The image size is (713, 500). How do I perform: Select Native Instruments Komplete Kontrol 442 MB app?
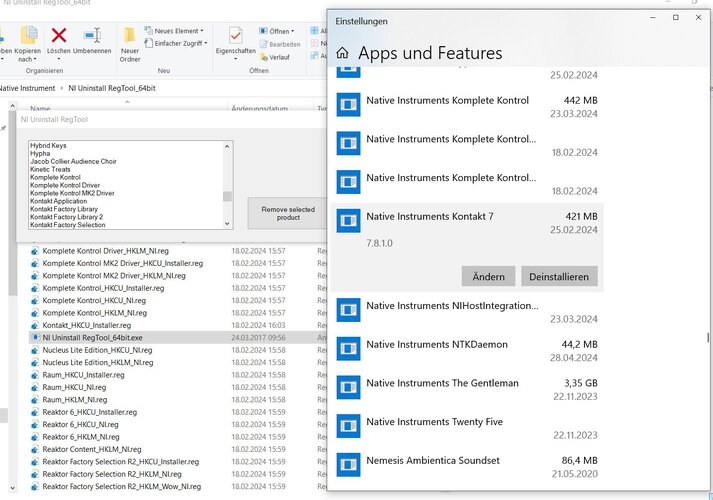pyautogui.click(x=467, y=106)
